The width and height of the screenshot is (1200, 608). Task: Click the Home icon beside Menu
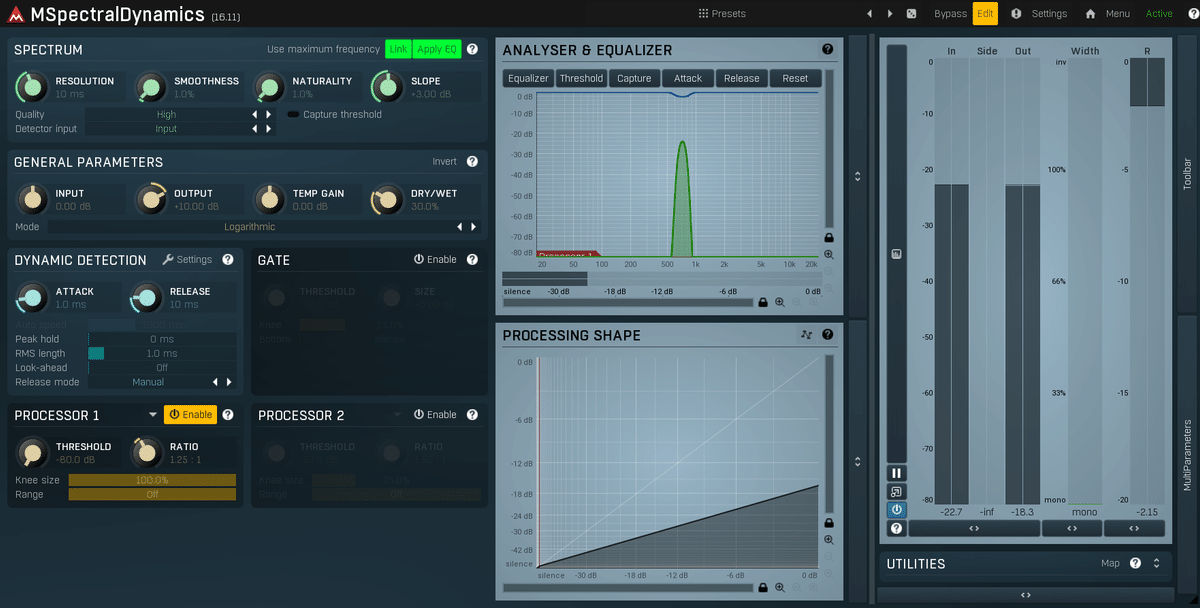(1090, 14)
